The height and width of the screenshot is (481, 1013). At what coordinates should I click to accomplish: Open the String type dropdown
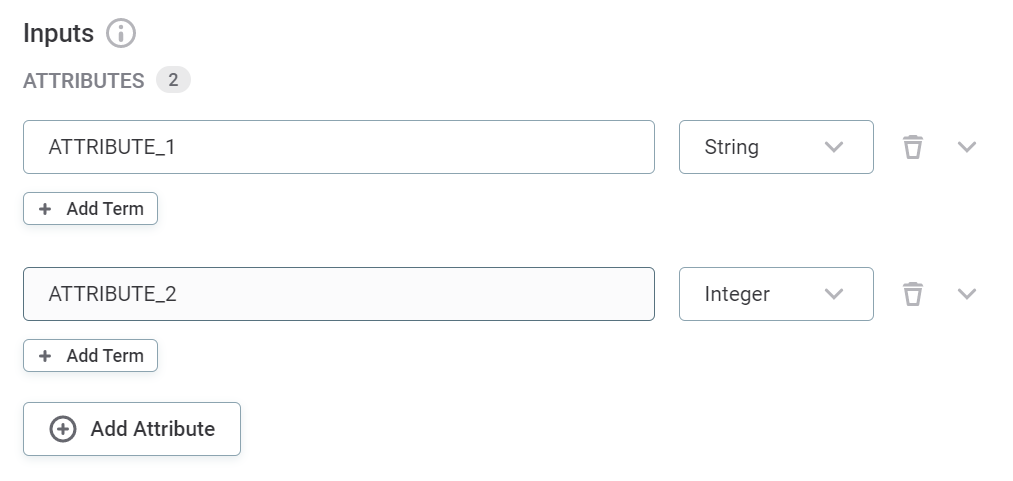775,147
